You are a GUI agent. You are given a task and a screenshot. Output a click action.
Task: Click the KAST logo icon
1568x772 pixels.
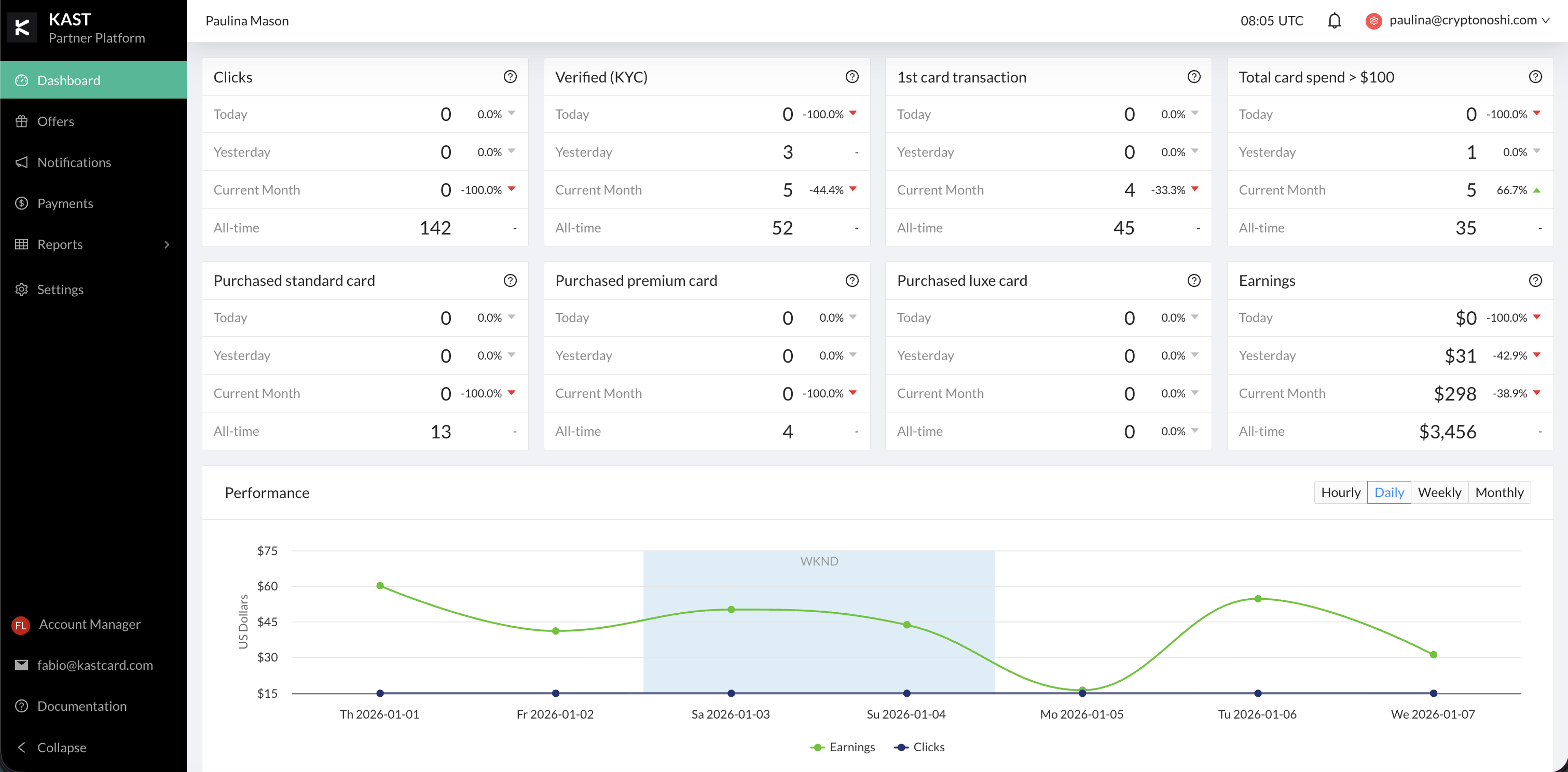point(22,27)
